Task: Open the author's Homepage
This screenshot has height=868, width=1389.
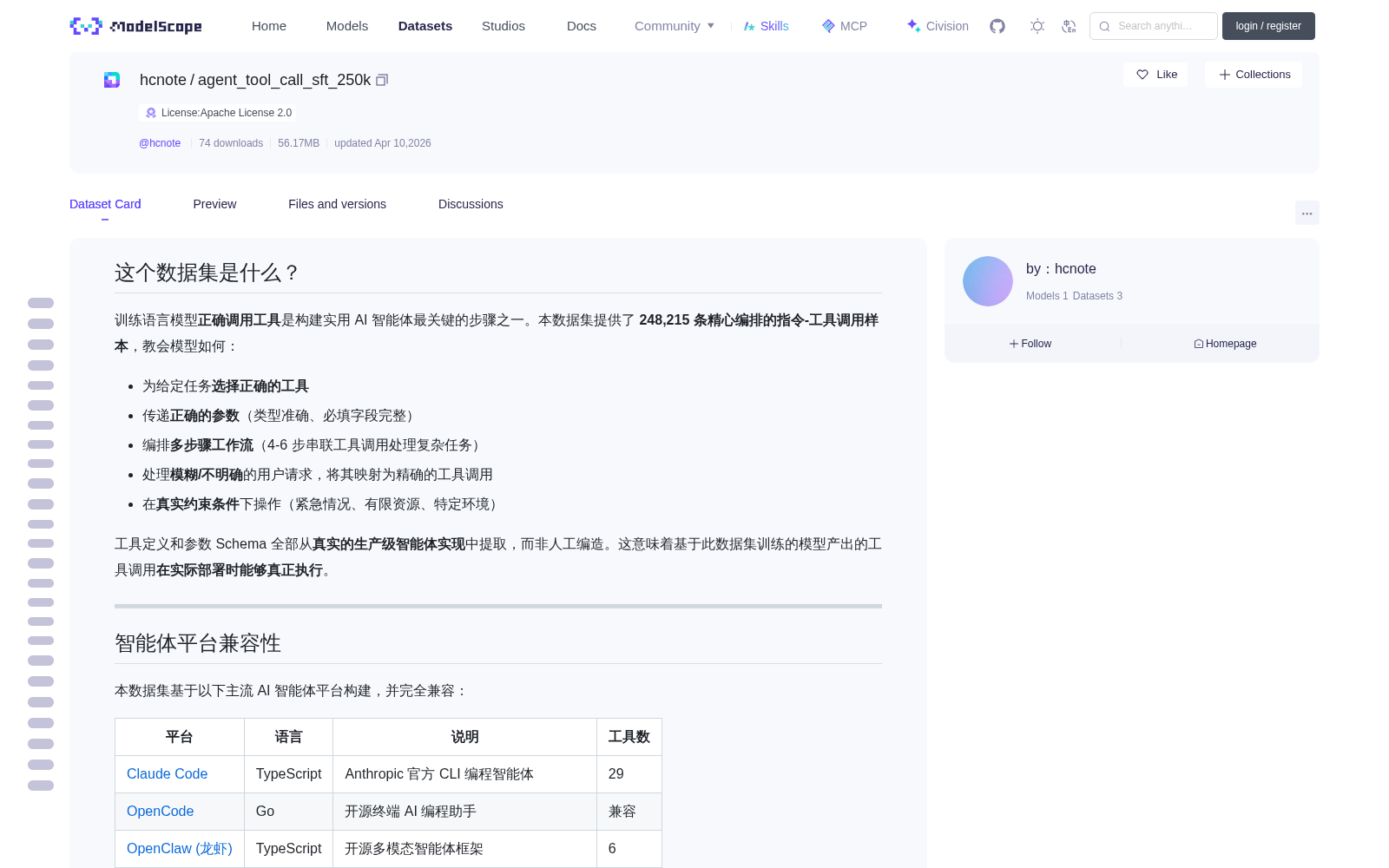Action: pyautogui.click(x=1225, y=344)
